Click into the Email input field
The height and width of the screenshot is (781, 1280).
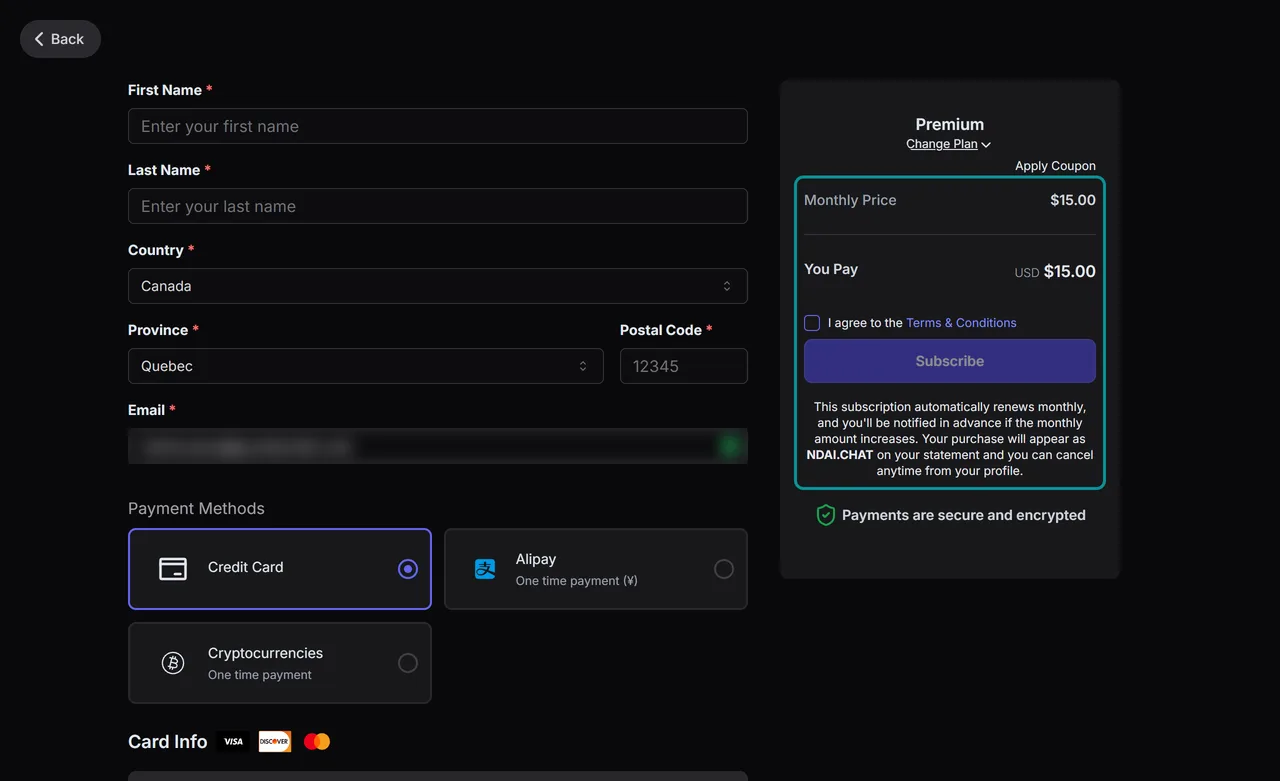(x=438, y=446)
